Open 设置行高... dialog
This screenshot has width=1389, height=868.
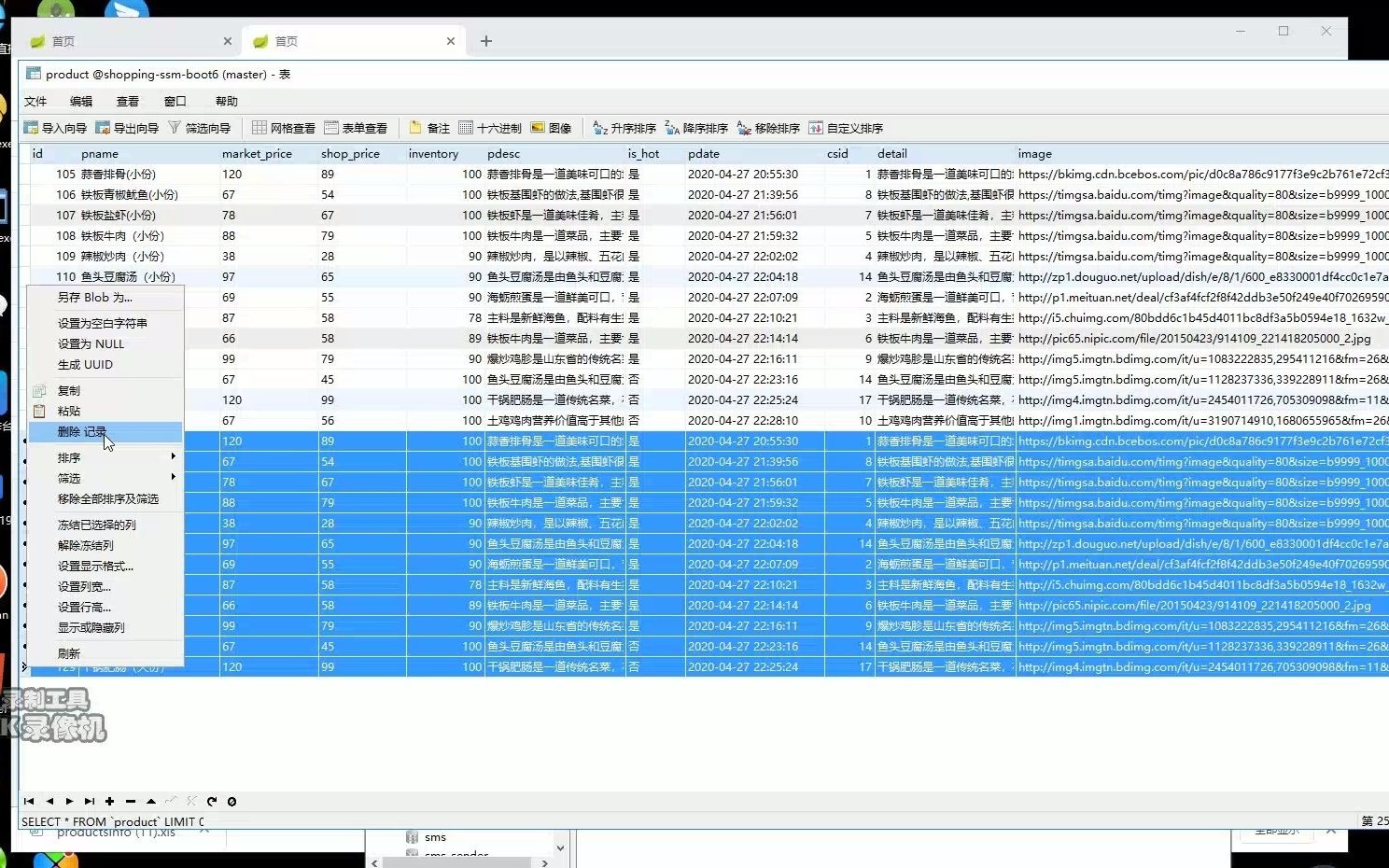105,607
